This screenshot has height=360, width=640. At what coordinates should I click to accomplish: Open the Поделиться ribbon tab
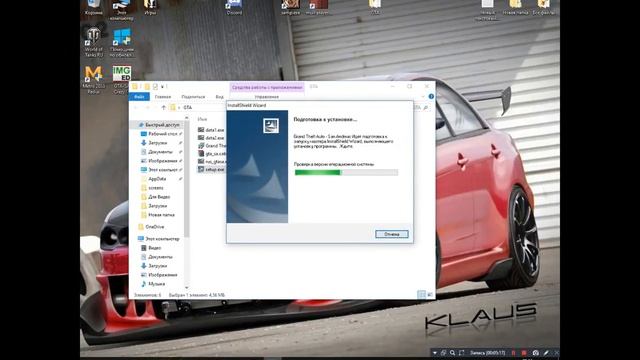tap(193, 97)
